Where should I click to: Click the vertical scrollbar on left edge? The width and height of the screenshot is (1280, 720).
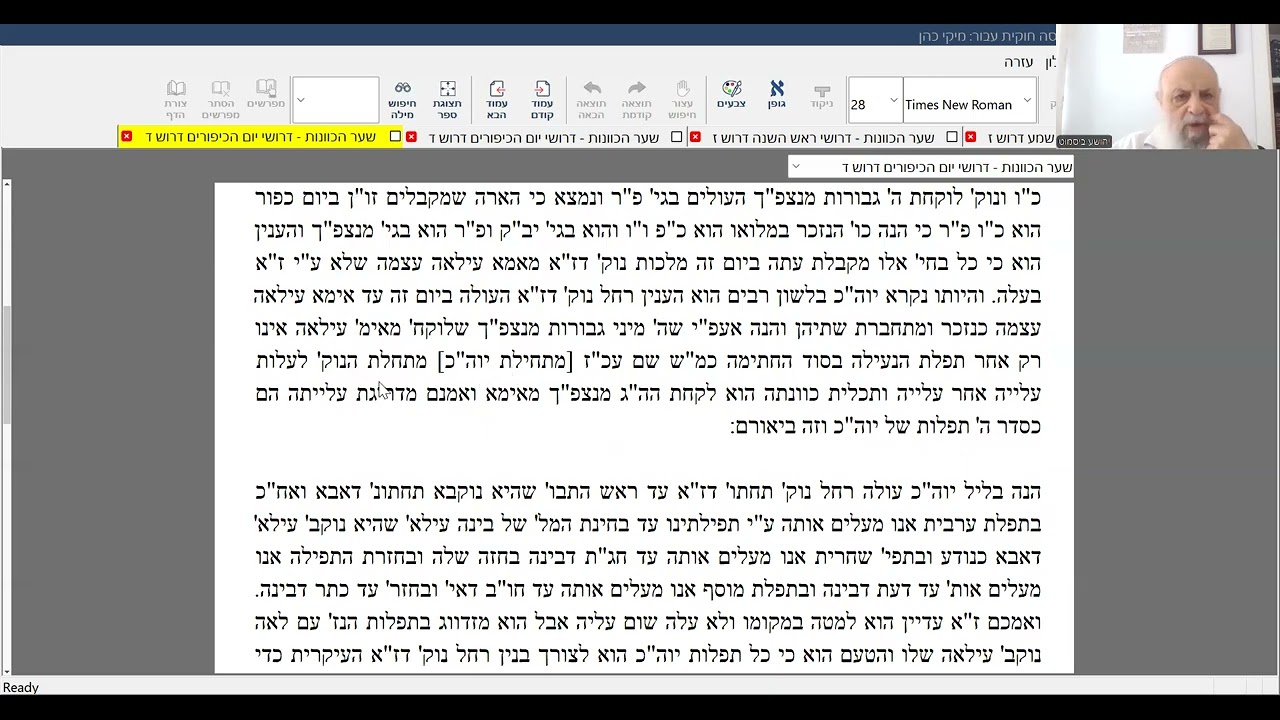(6, 428)
